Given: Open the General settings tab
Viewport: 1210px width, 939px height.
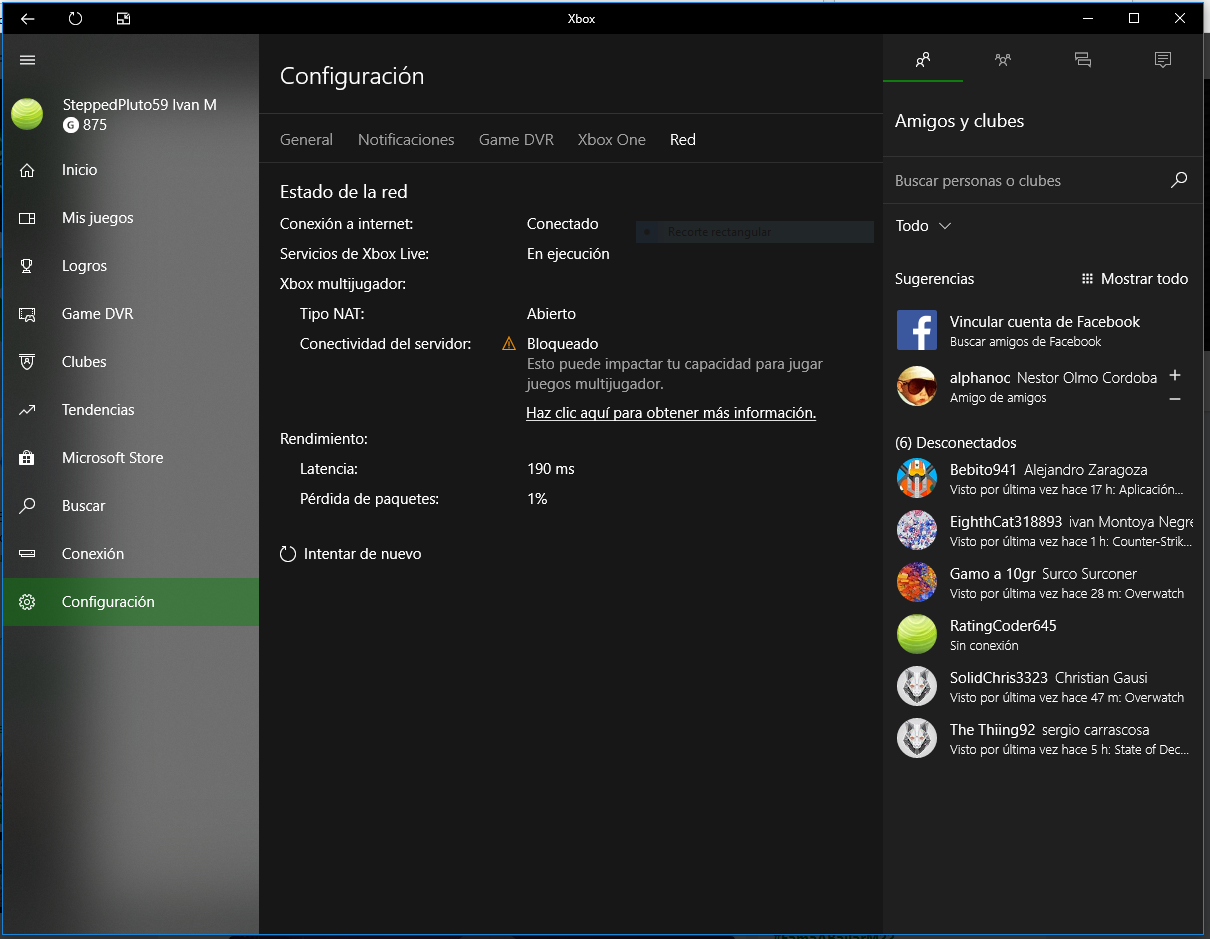Looking at the screenshot, I should pos(306,140).
